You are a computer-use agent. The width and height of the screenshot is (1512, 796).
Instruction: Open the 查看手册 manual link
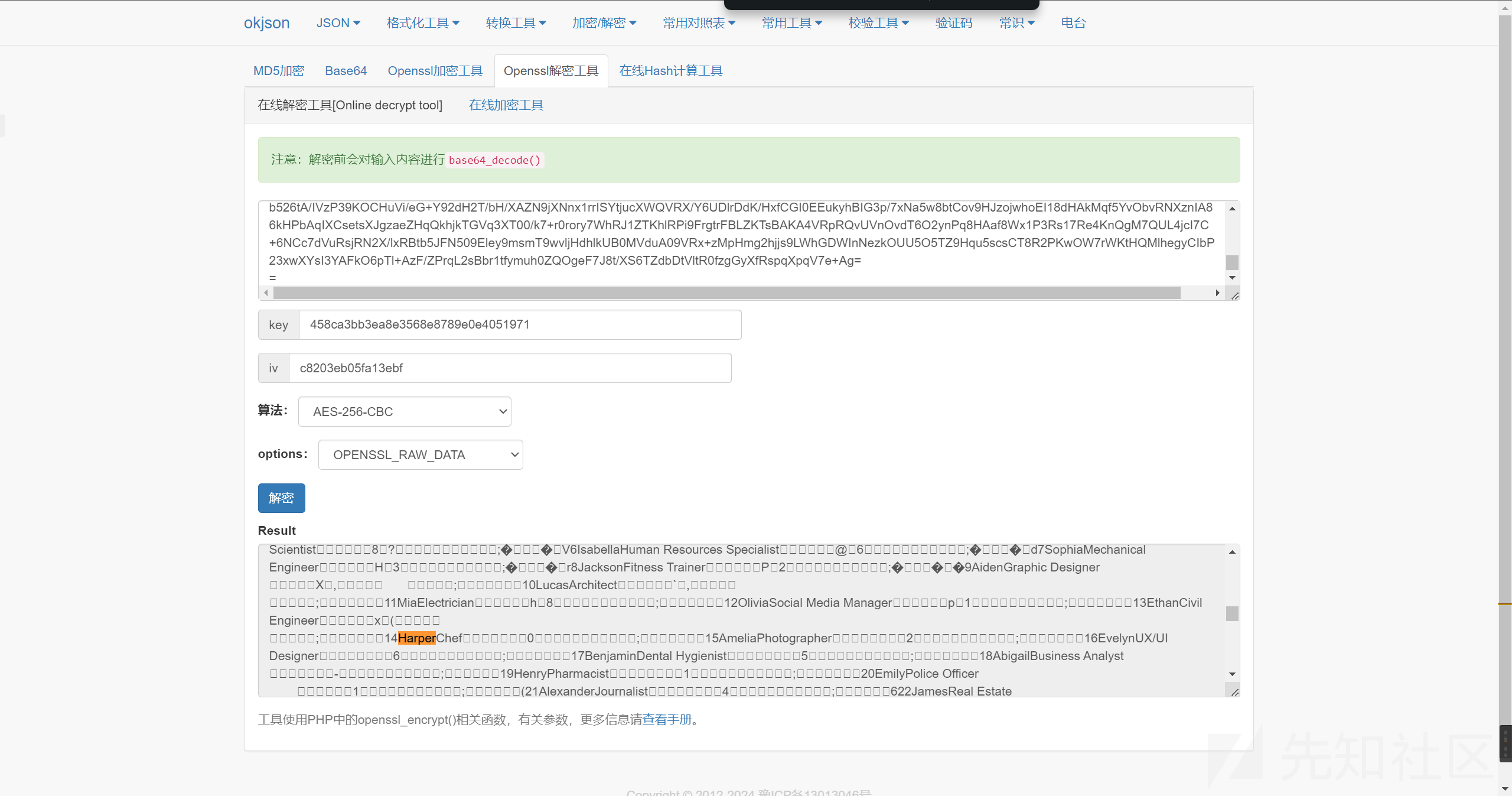point(667,720)
